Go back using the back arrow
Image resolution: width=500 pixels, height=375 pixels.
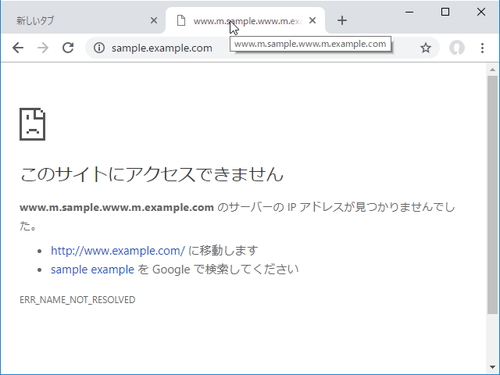coord(18,48)
